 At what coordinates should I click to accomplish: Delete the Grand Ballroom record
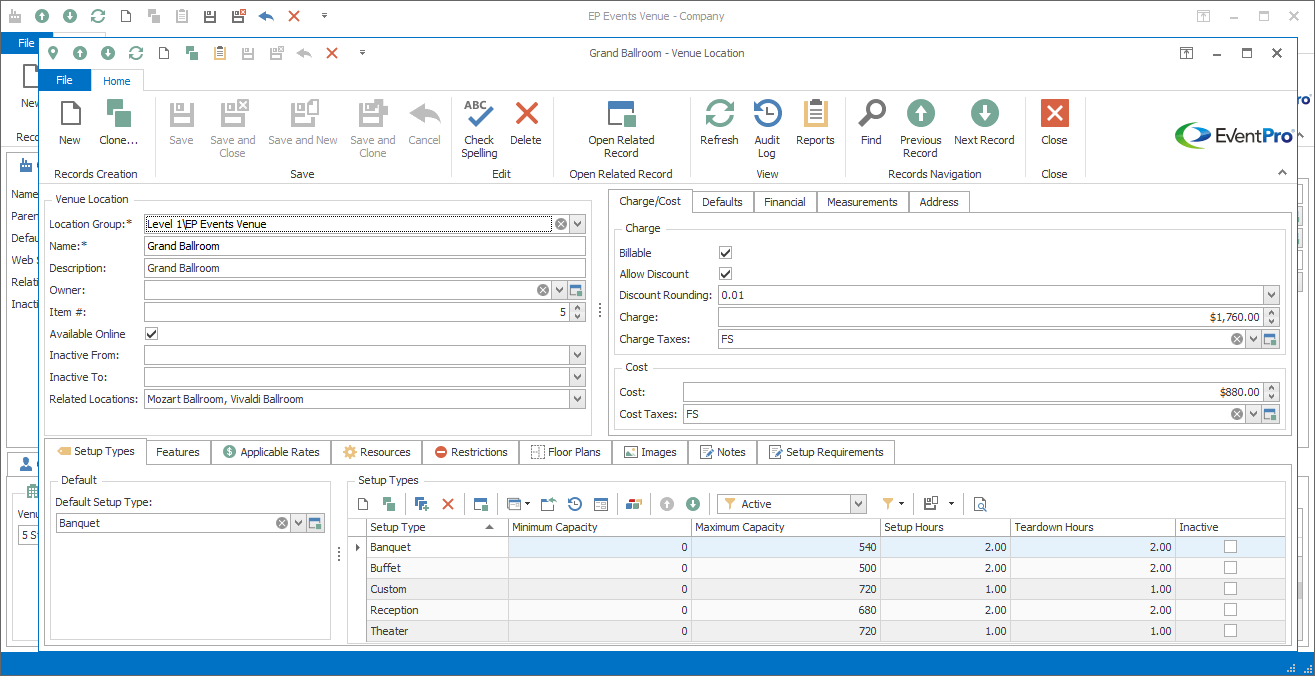(x=526, y=124)
